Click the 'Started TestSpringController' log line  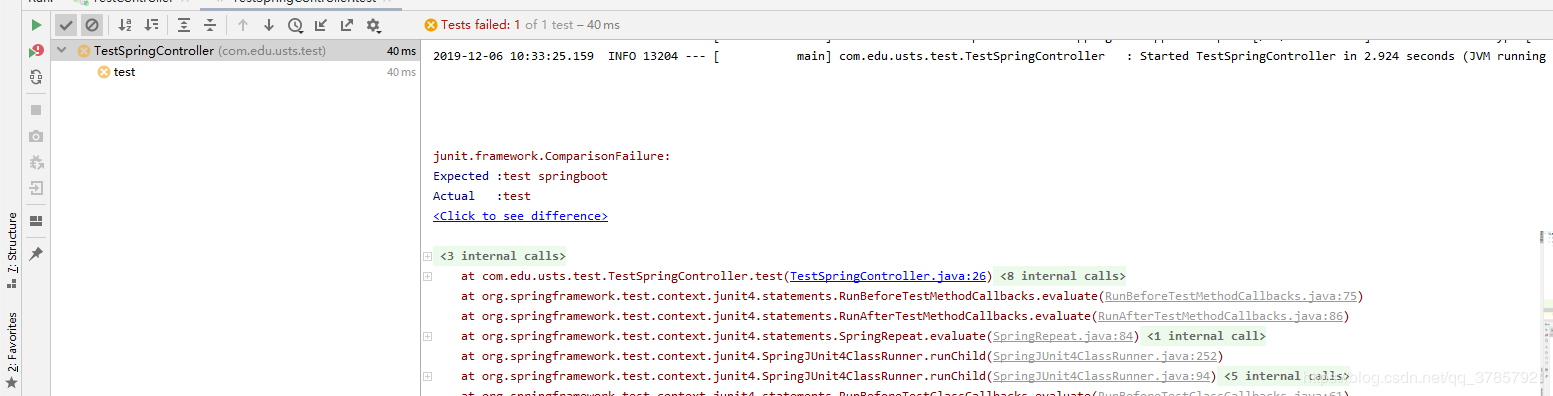click(x=990, y=56)
